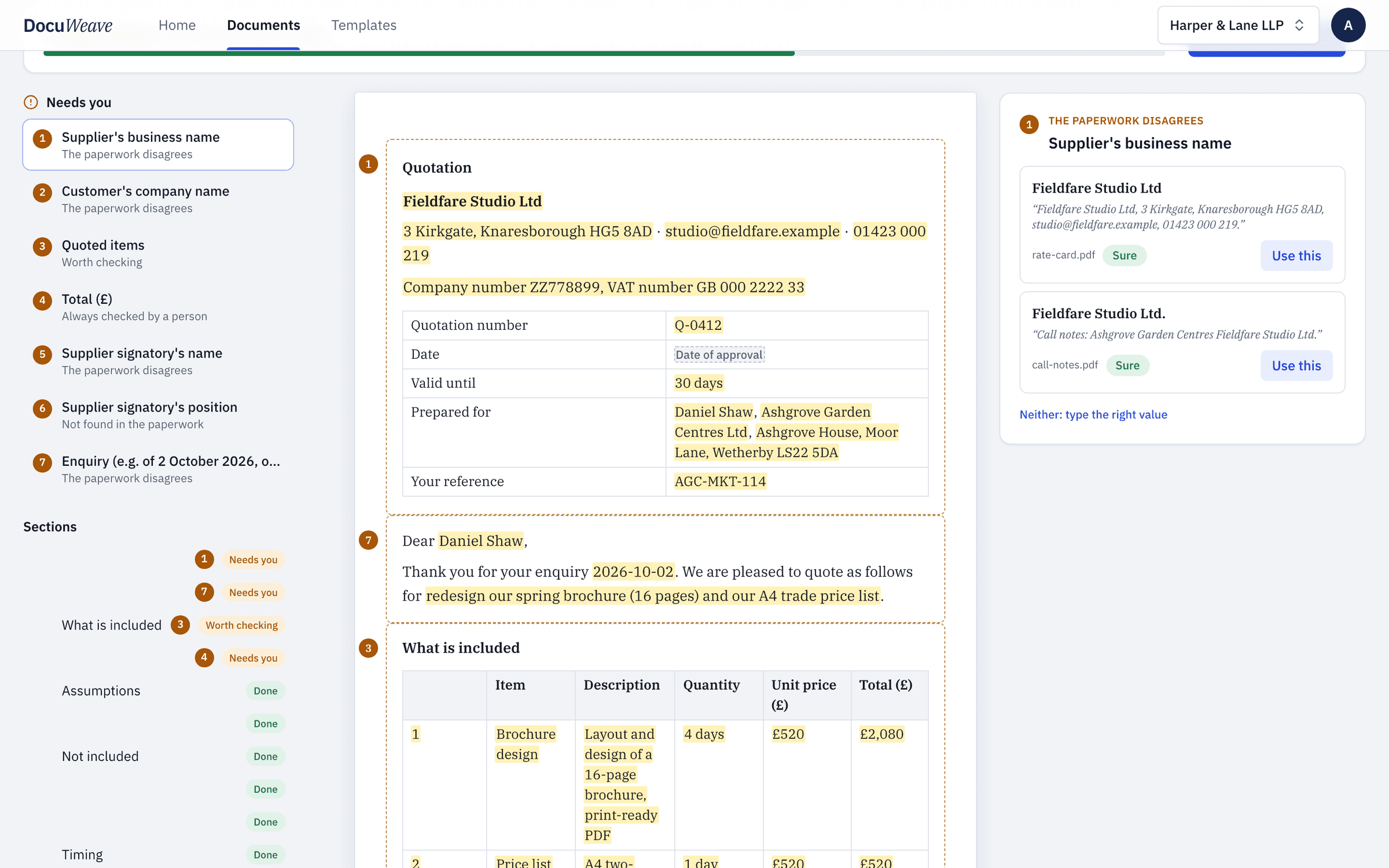This screenshot has width=1389, height=868.
Task: Use the rate-card.pdf value Fieldfare Studio Ltd
Action: 1296,255
